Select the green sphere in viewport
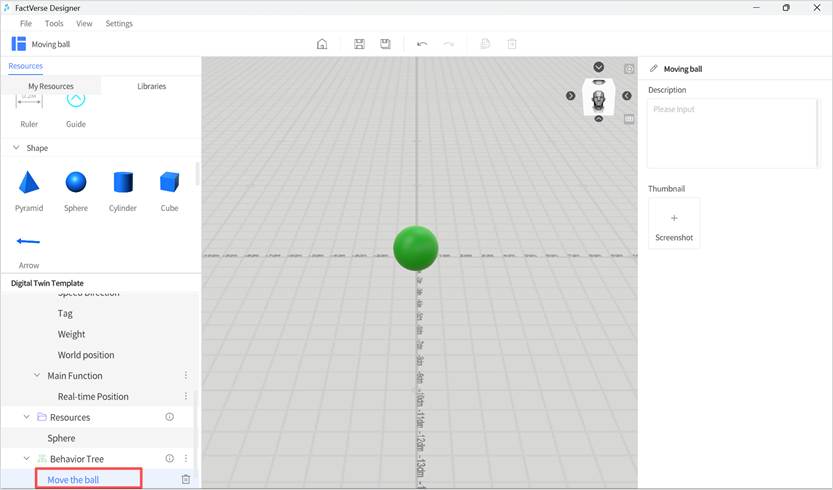 click(x=416, y=248)
